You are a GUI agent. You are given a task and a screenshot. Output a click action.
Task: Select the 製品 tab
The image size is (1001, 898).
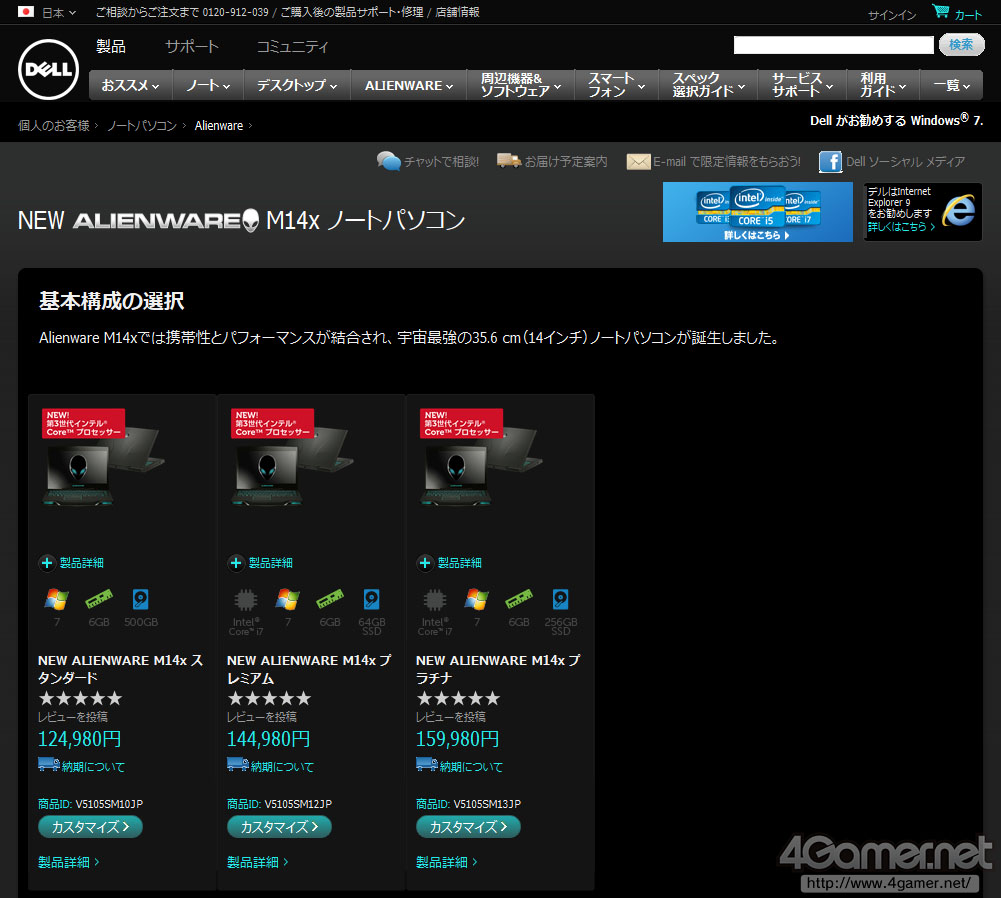pyautogui.click(x=110, y=47)
